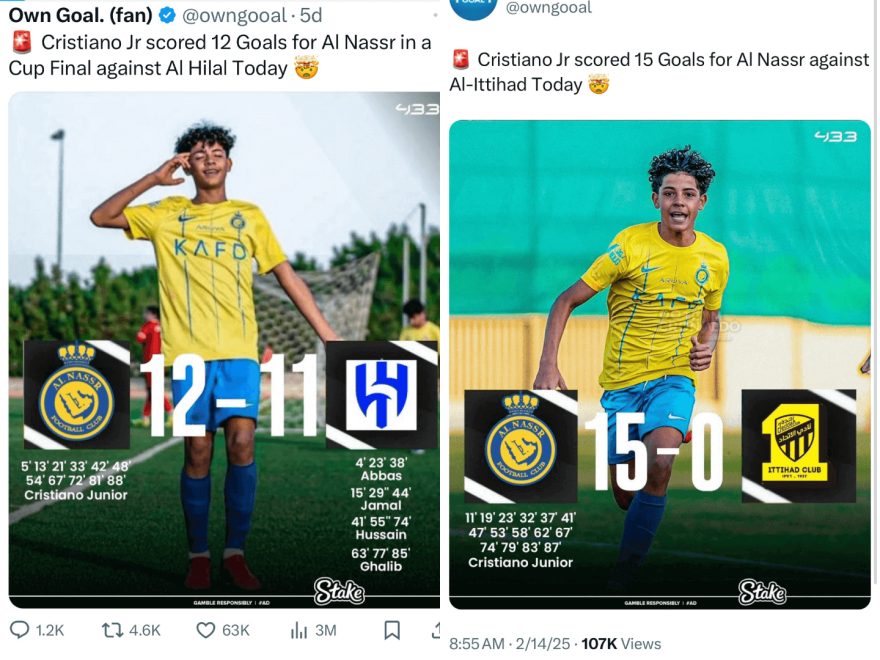Open the 15-0 Al Nassr vs Ittihad image

(x=660, y=365)
